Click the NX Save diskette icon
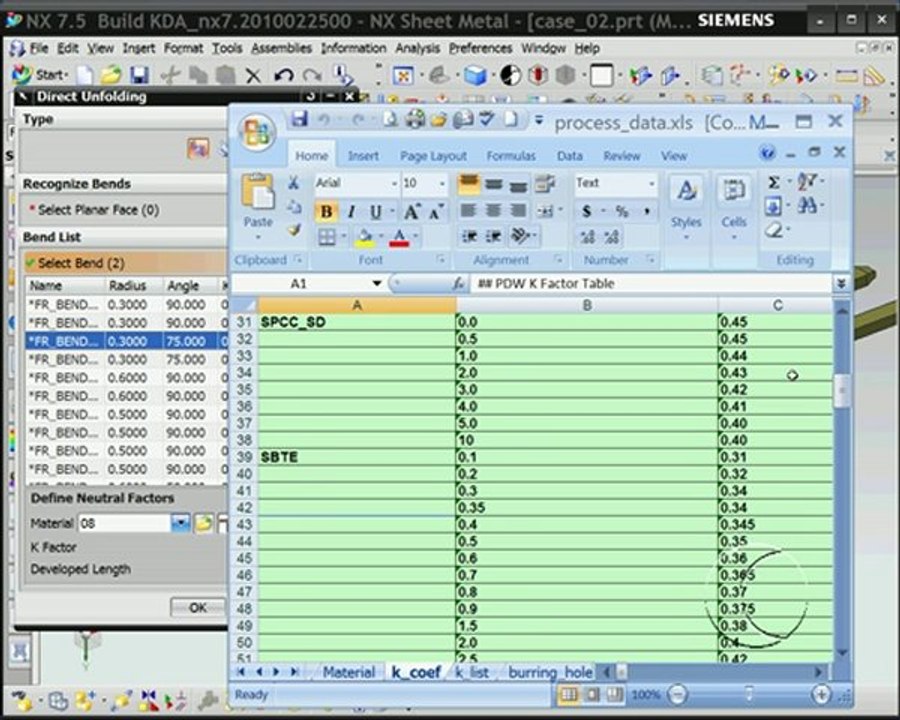The width and height of the screenshot is (900, 720). coord(139,75)
